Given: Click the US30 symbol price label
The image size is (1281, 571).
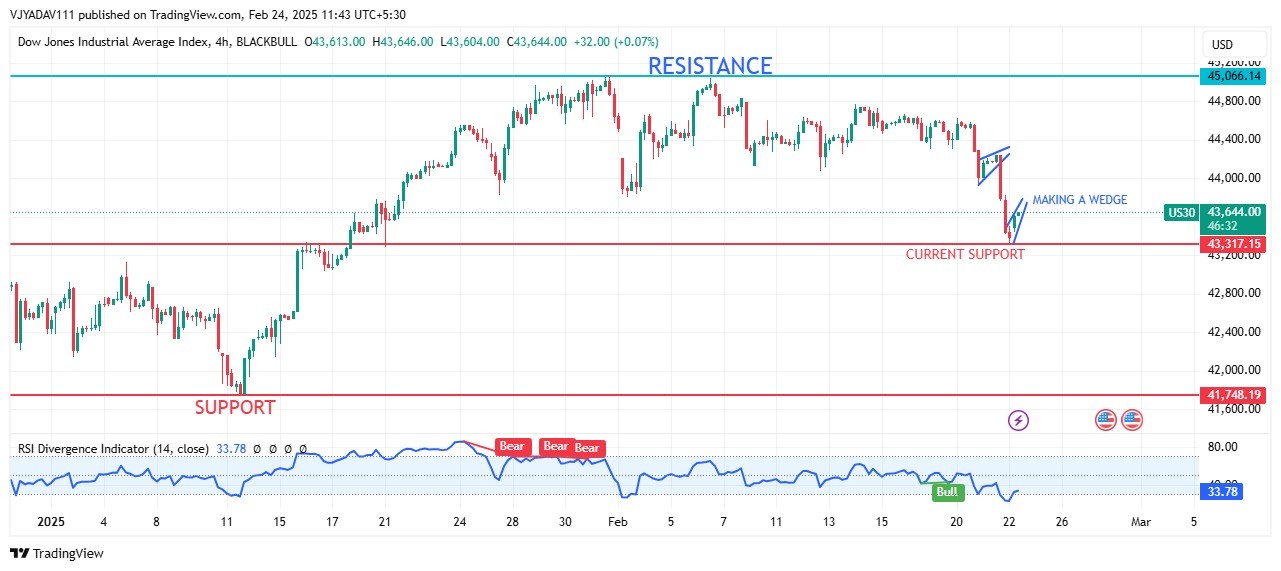Looking at the screenshot, I should [x=1181, y=212].
